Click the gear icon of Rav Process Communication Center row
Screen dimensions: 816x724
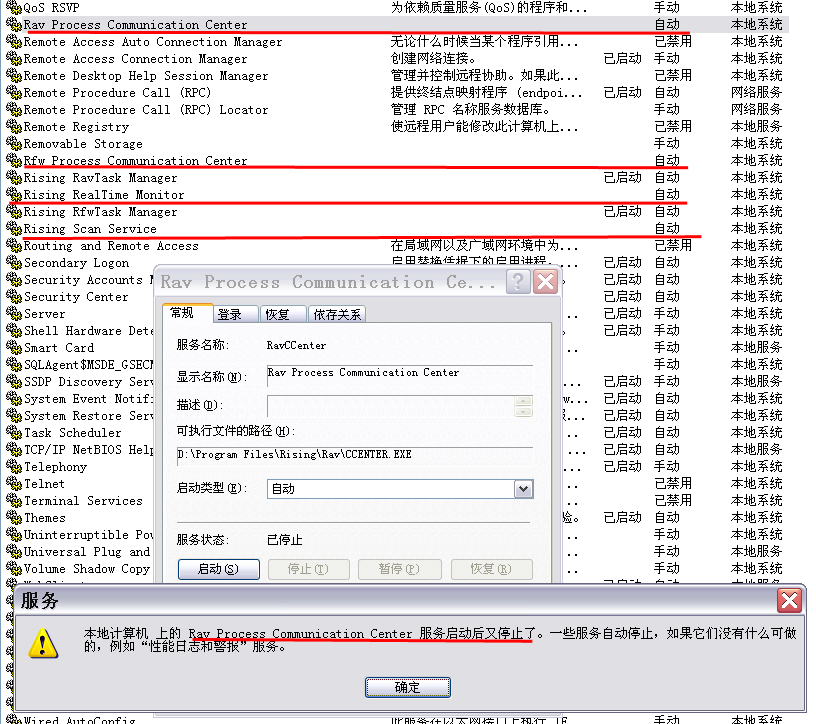(x=14, y=24)
